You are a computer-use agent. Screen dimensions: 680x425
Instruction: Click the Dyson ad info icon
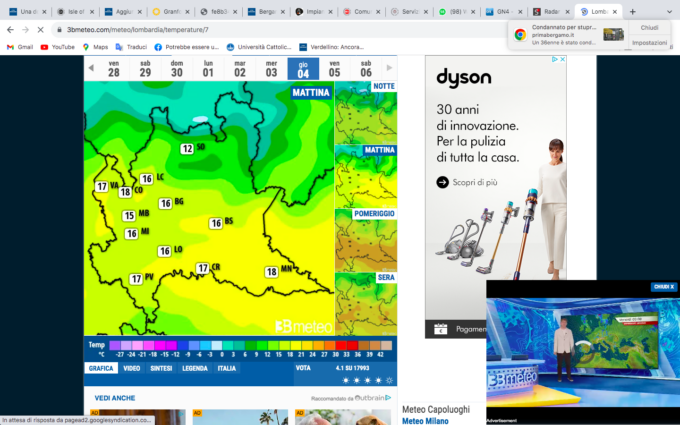point(551,60)
